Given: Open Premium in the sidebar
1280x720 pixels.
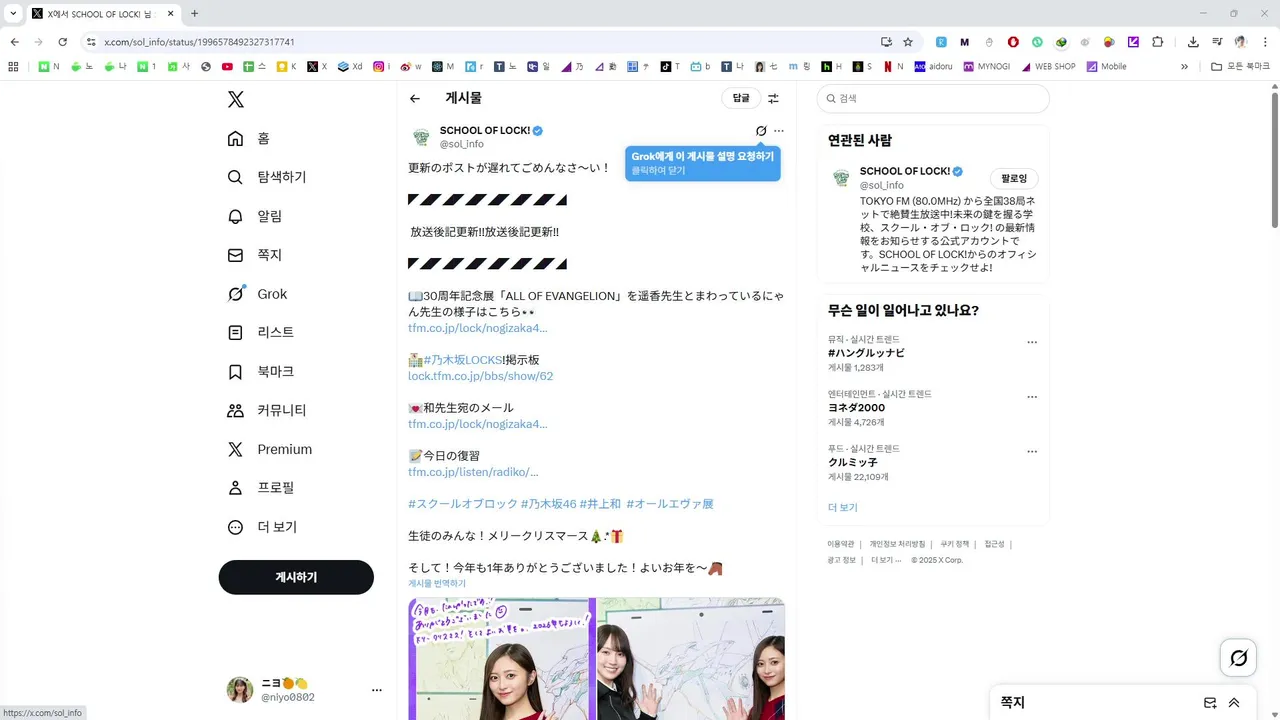Looking at the screenshot, I should click(270, 449).
